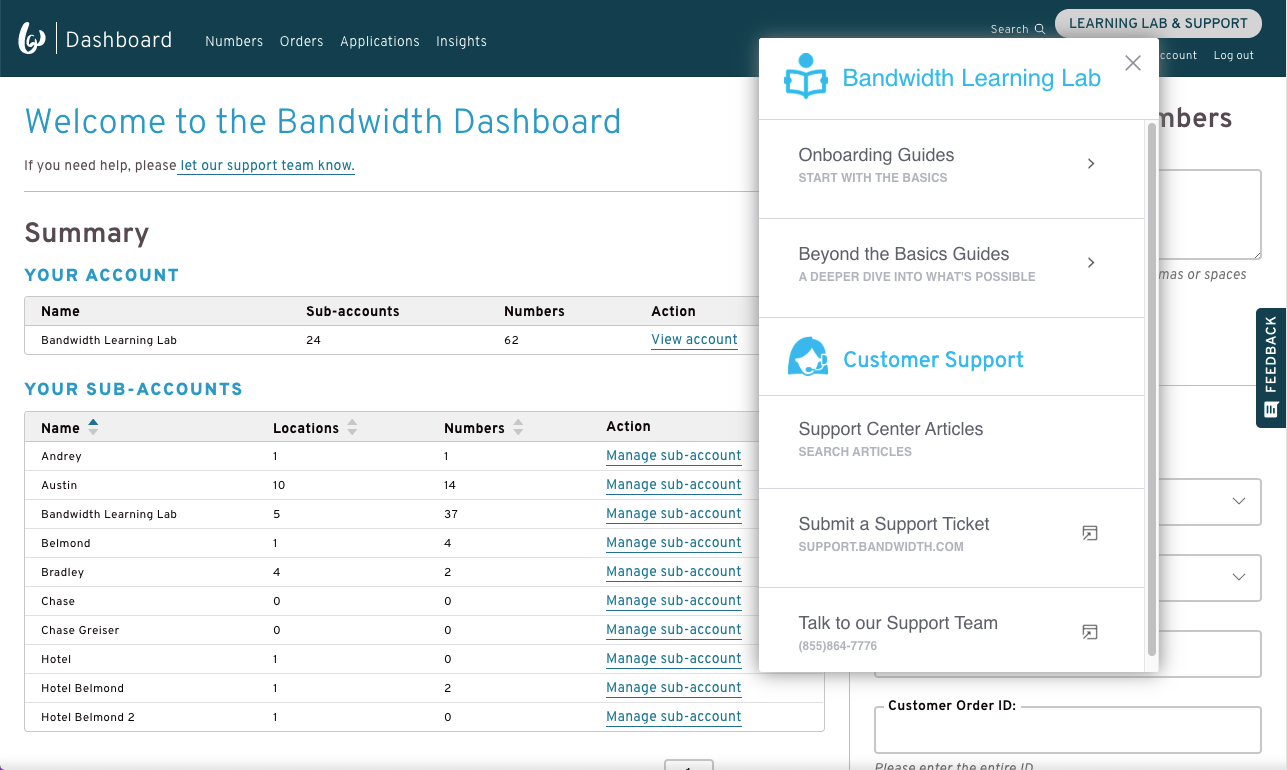Open Support Center Articles item
The image size is (1287, 770).
952,442
